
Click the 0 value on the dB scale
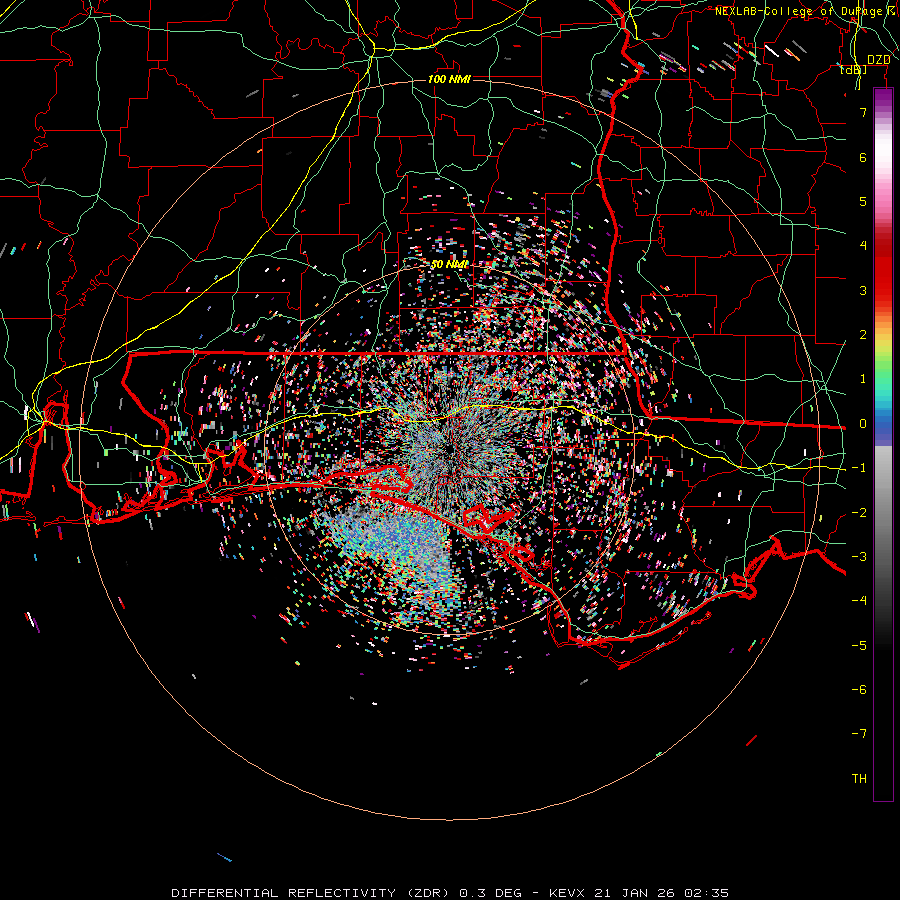(863, 424)
